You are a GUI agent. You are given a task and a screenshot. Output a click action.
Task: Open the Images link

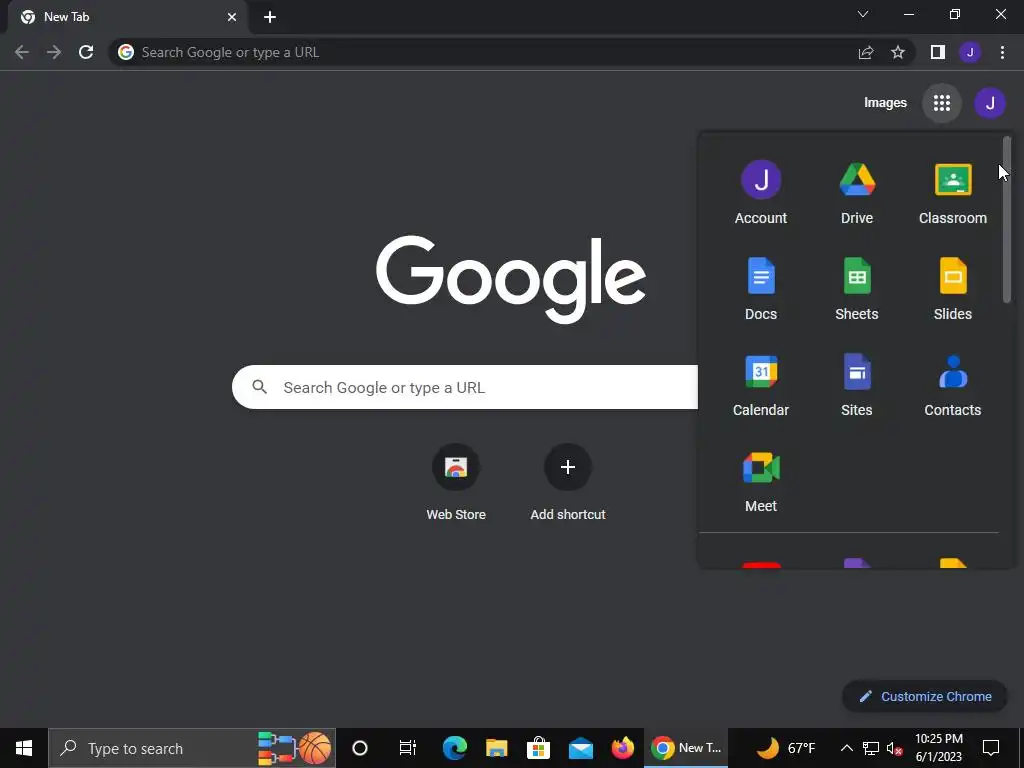(x=885, y=103)
